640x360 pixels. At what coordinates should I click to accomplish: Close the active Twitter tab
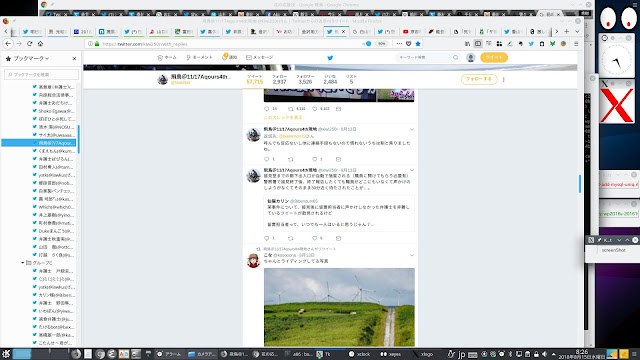pyautogui.click(x=343, y=31)
